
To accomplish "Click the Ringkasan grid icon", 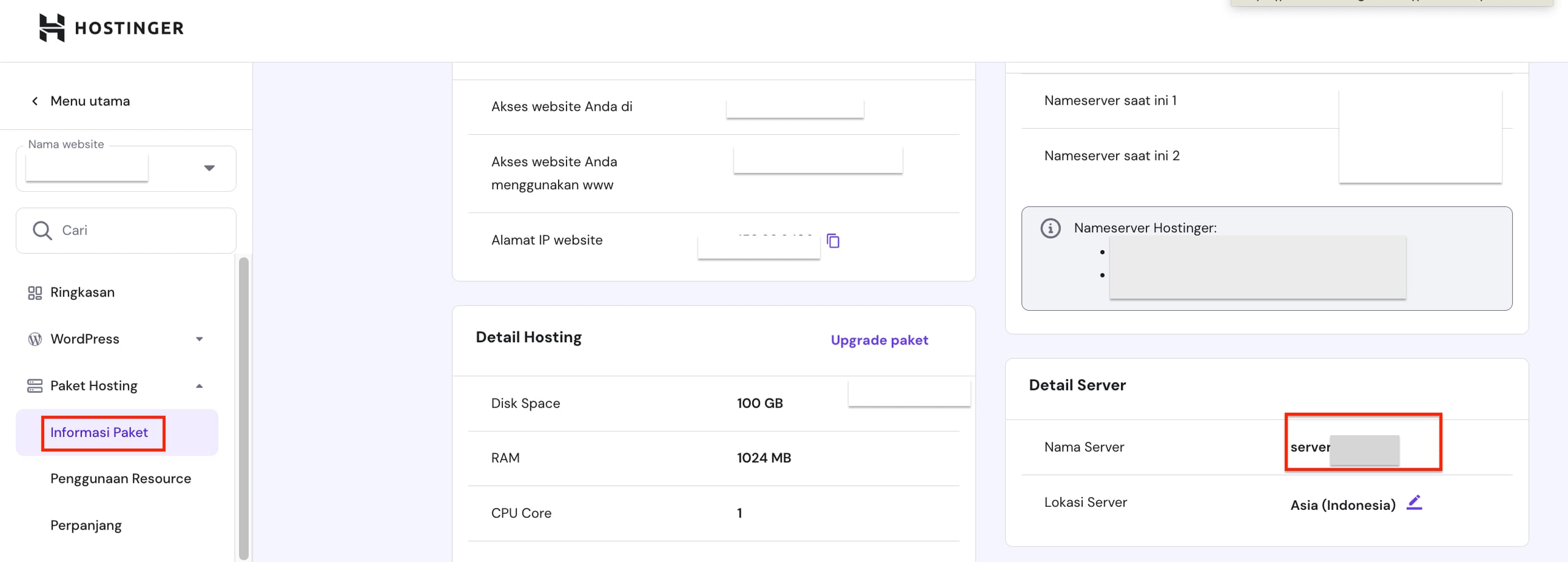I will pos(35,293).
